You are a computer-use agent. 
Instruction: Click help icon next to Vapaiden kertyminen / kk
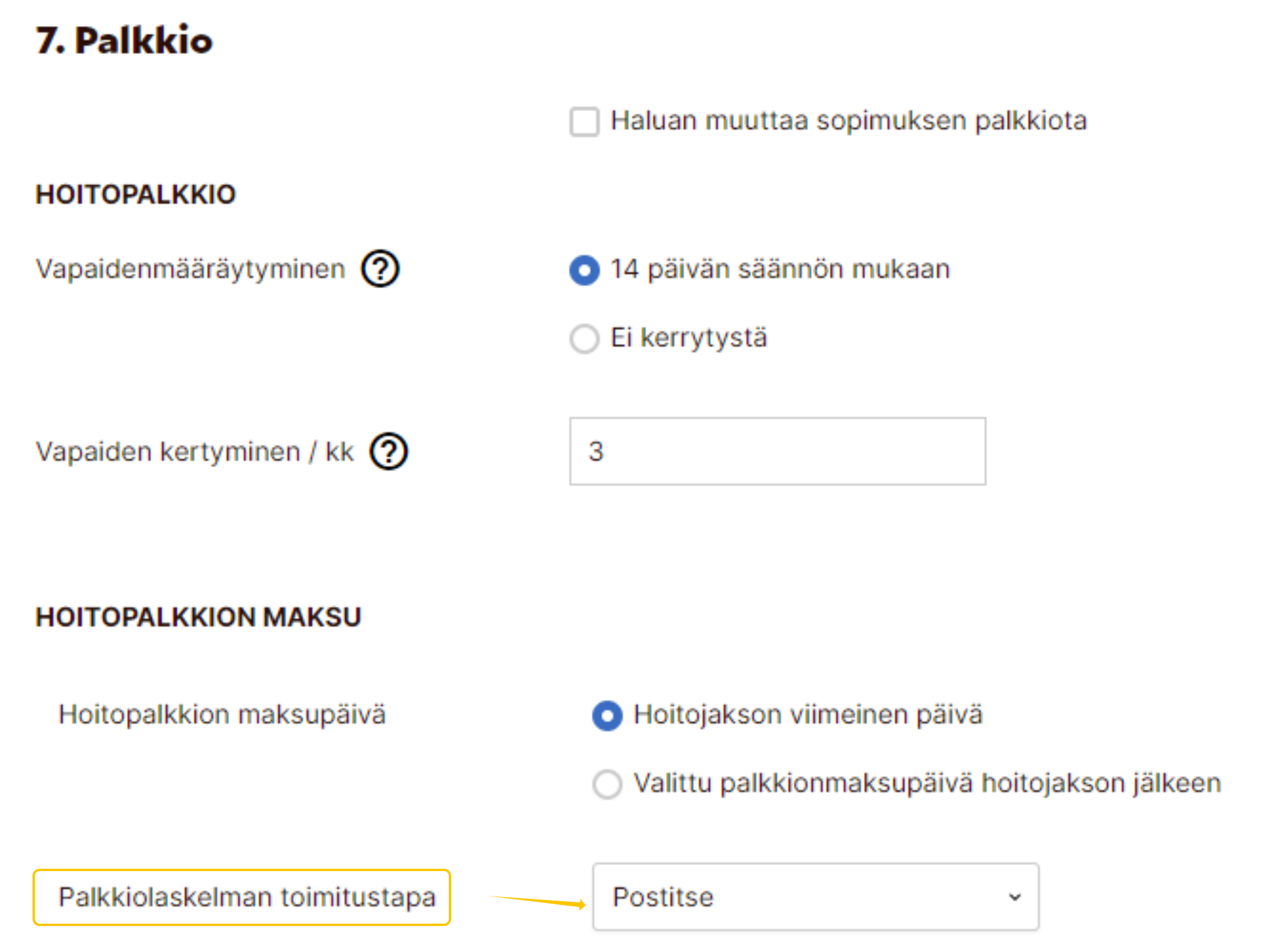(389, 452)
